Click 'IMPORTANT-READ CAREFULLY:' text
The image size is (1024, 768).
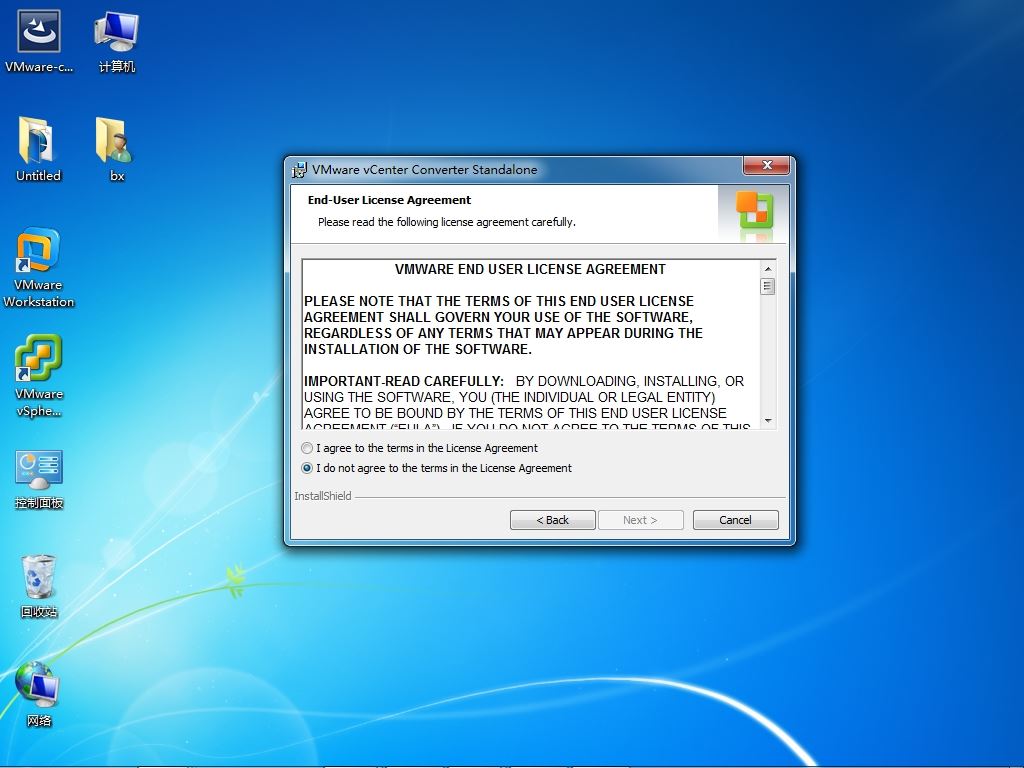coord(404,381)
